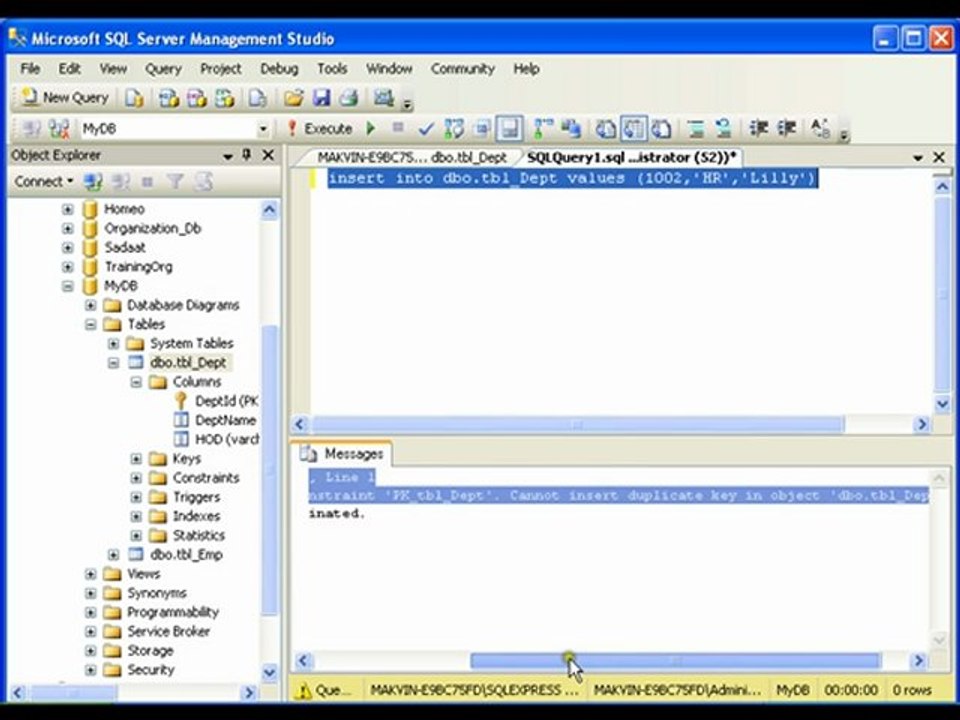Click the Print icon in the standard toolbar
The width and height of the screenshot is (960, 720).
(x=349, y=98)
